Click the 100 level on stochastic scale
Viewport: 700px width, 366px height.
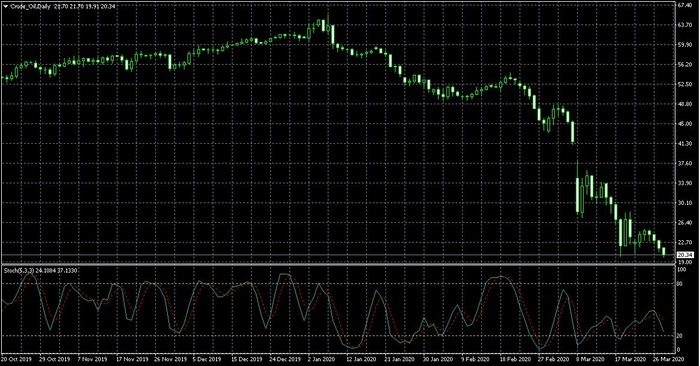(x=682, y=270)
